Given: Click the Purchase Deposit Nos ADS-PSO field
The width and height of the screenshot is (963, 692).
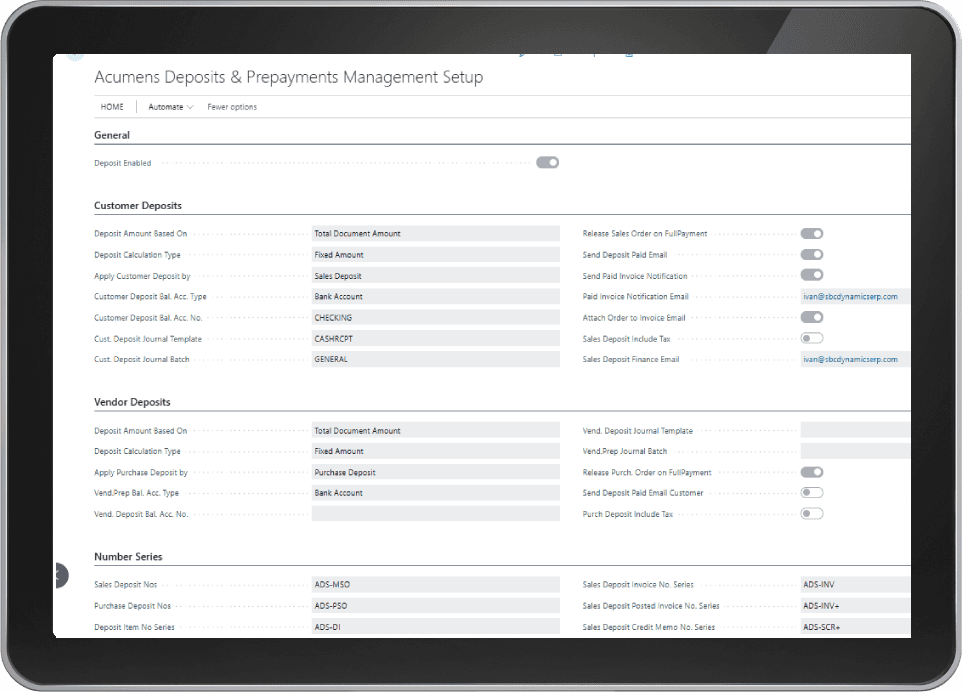Looking at the screenshot, I should 435,606.
